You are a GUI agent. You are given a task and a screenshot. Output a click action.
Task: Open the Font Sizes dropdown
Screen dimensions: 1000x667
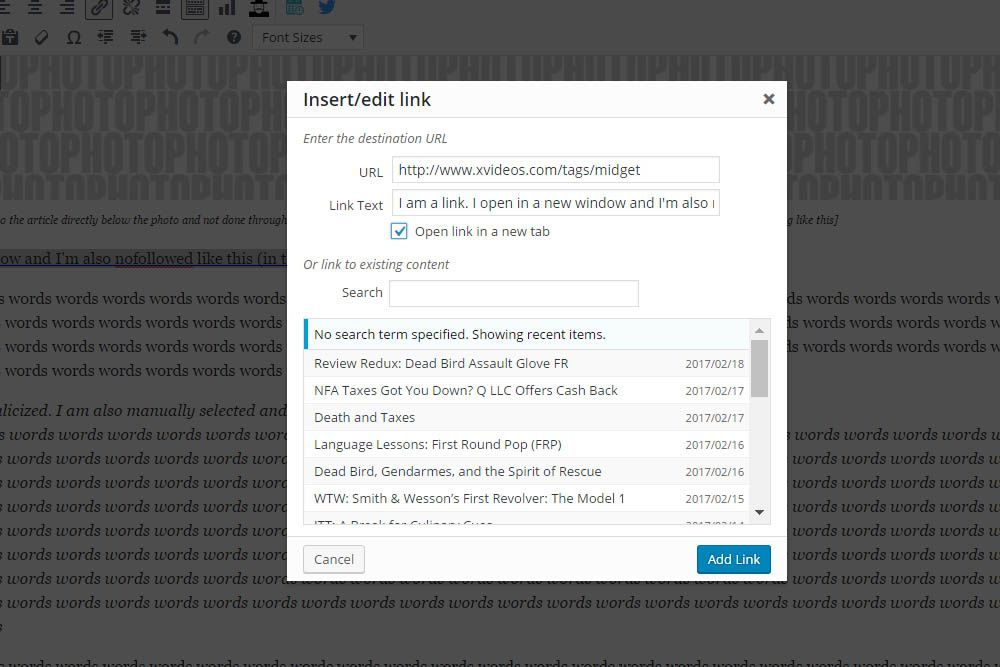(309, 38)
